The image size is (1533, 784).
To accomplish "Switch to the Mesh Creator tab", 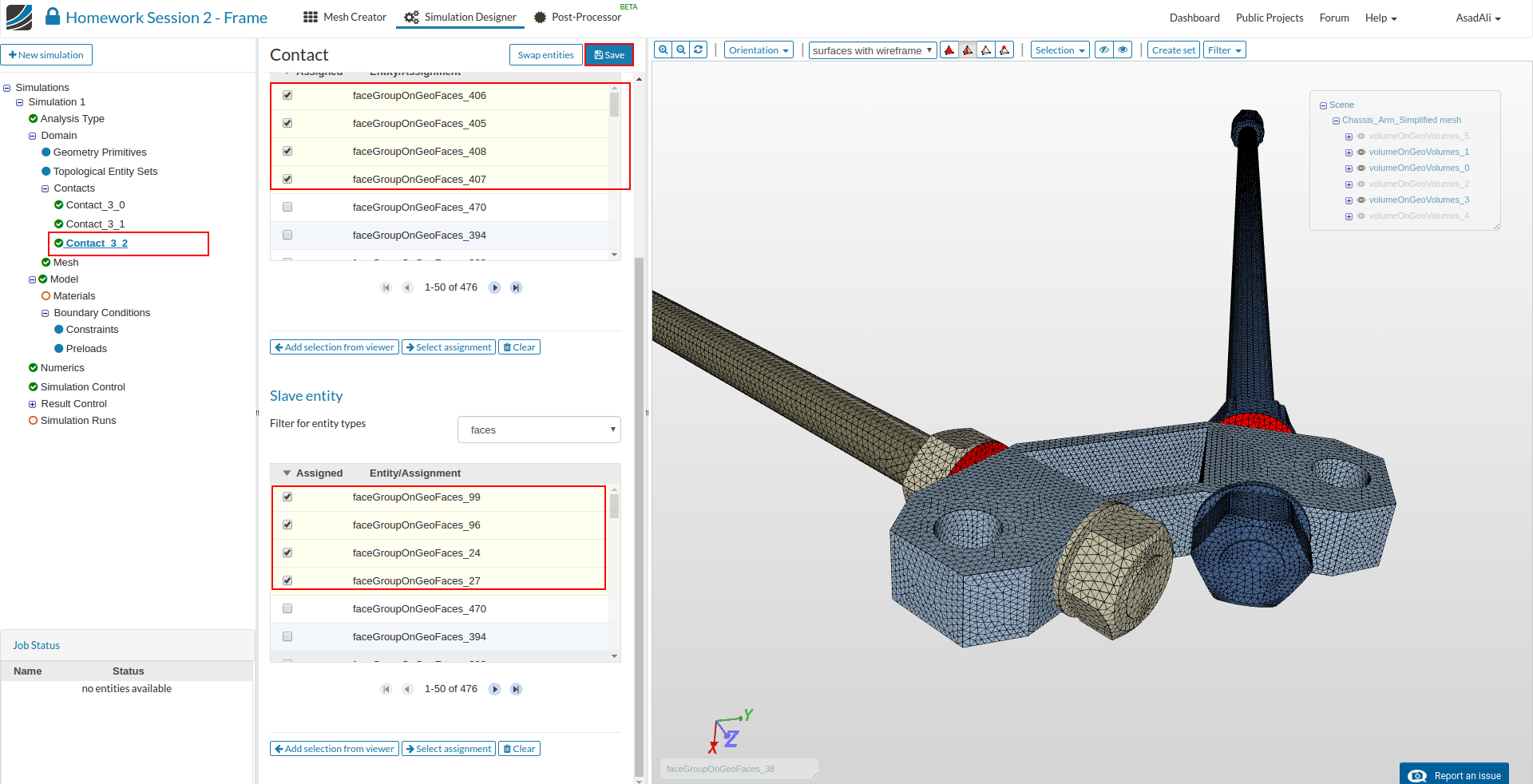I will (345, 18).
